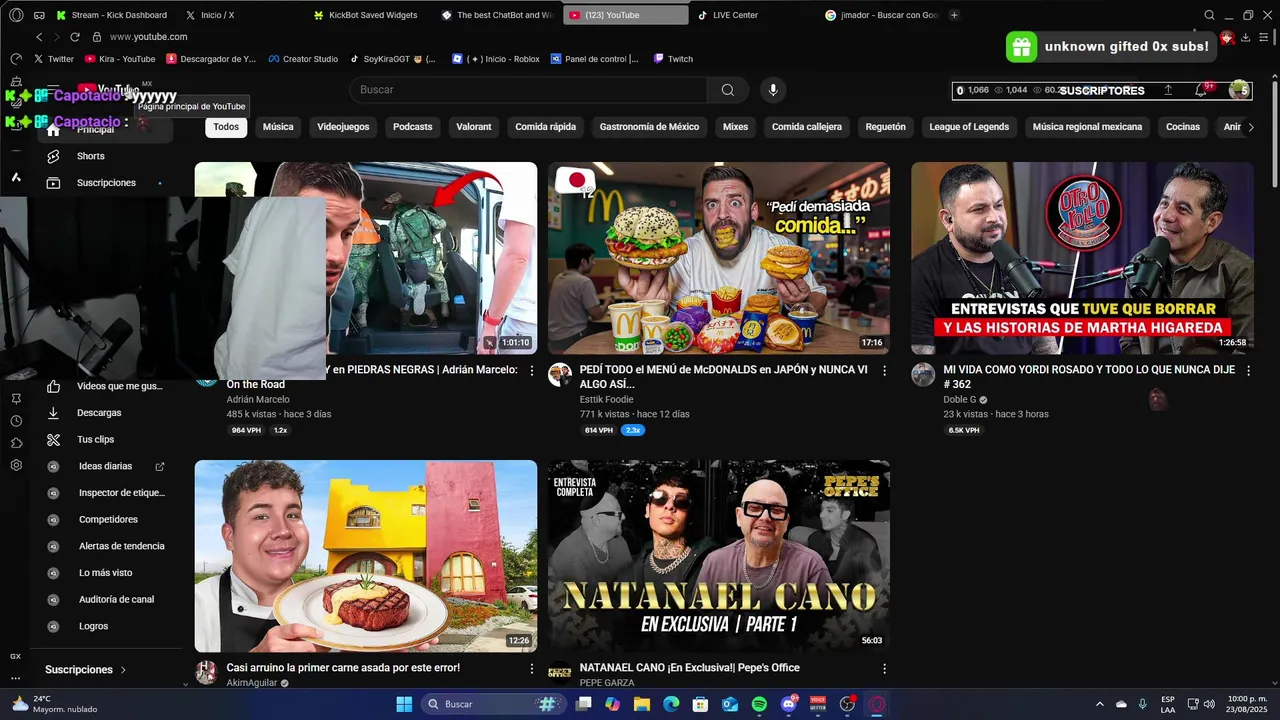This screenshot has width=1280, height=720.
Task: Open the account avatar menu
Action: pyautogui.click(x=1239, y=90)
